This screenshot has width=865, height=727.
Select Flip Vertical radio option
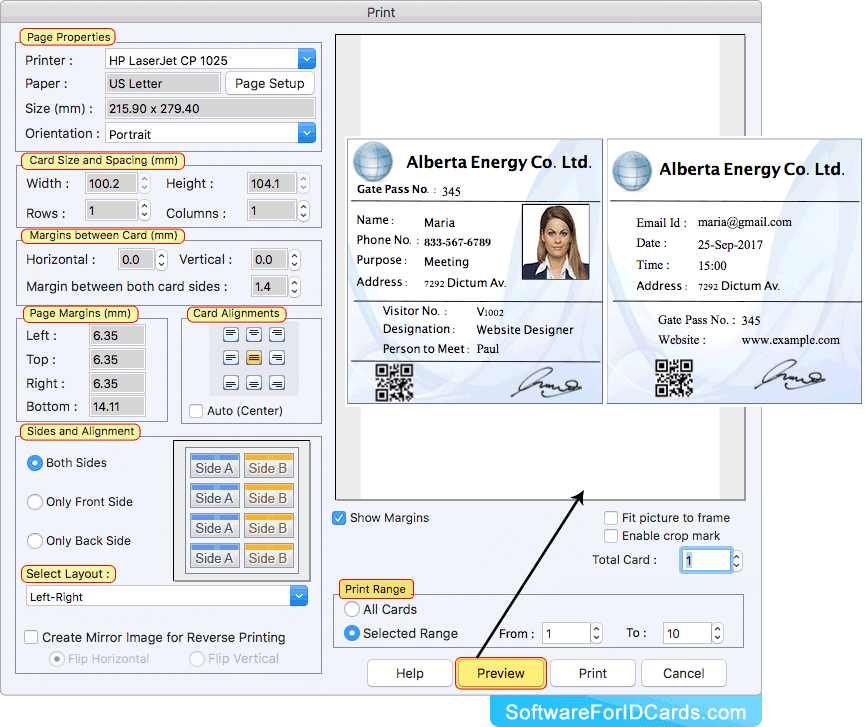click(197, 659)
